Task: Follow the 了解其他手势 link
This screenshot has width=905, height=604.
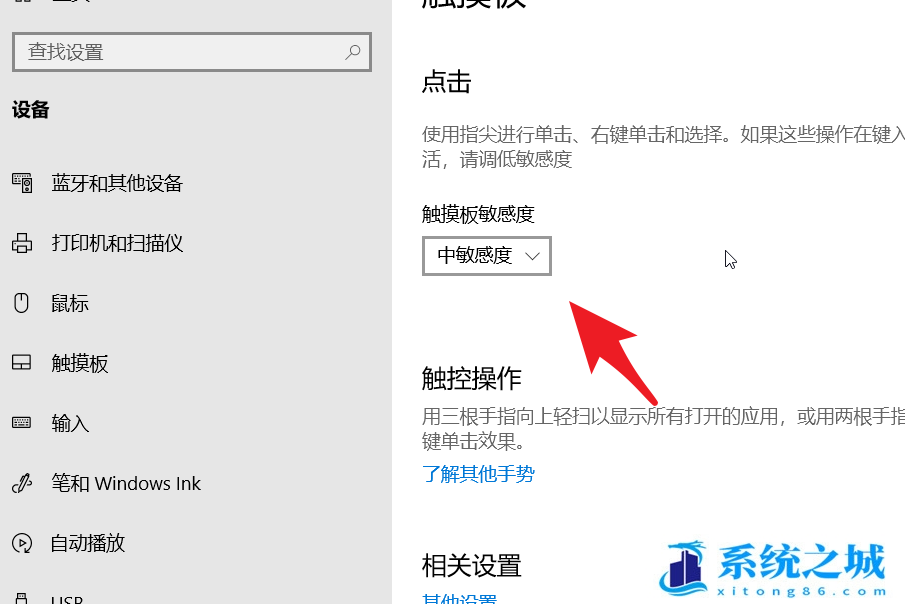Action: coord(478,474)
